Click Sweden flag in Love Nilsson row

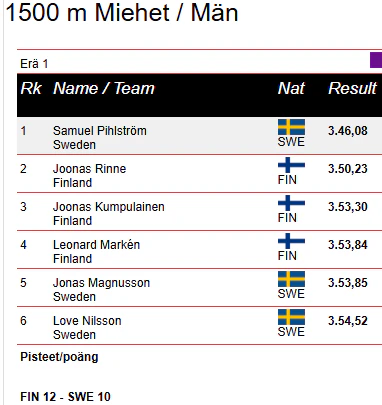pyautogui.click(x=291, y=317)
